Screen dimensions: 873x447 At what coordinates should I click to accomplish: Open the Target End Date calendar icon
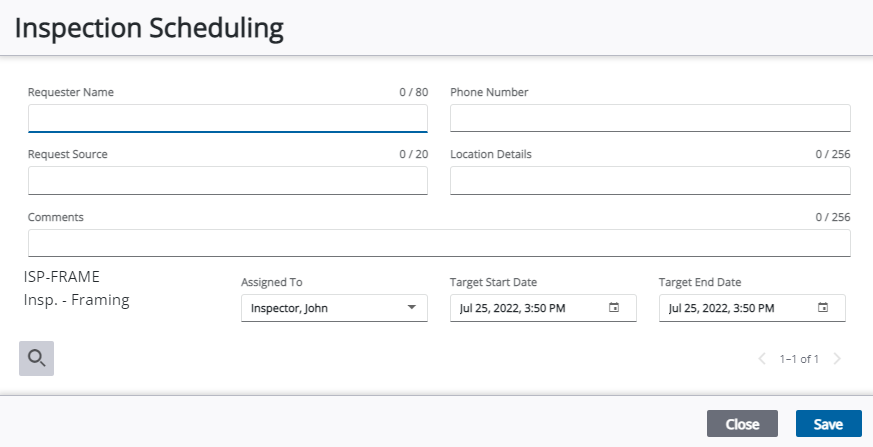[822, 307]
